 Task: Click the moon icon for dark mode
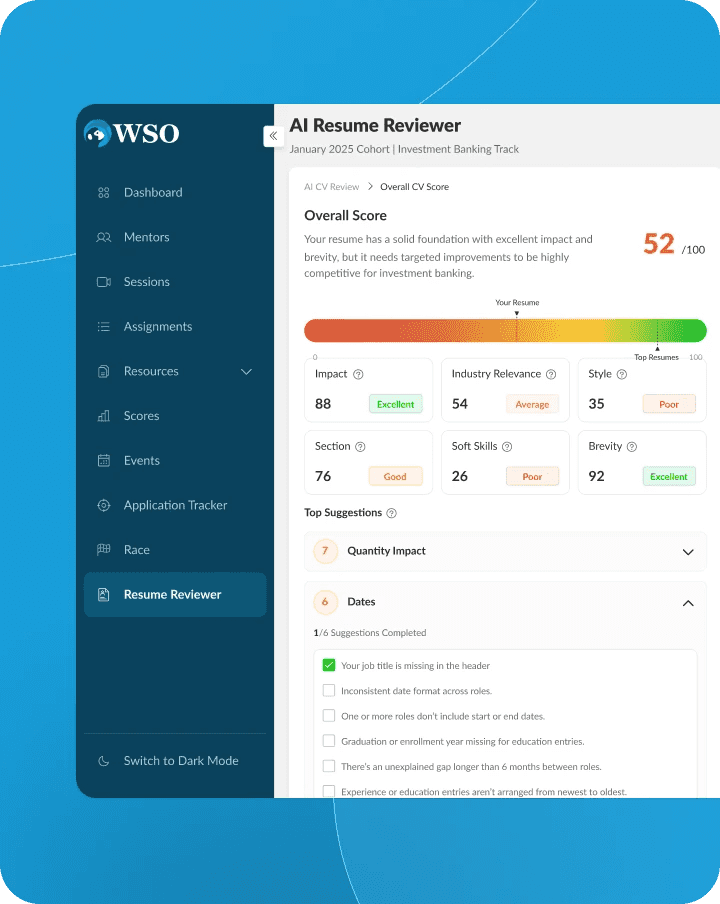104,761
